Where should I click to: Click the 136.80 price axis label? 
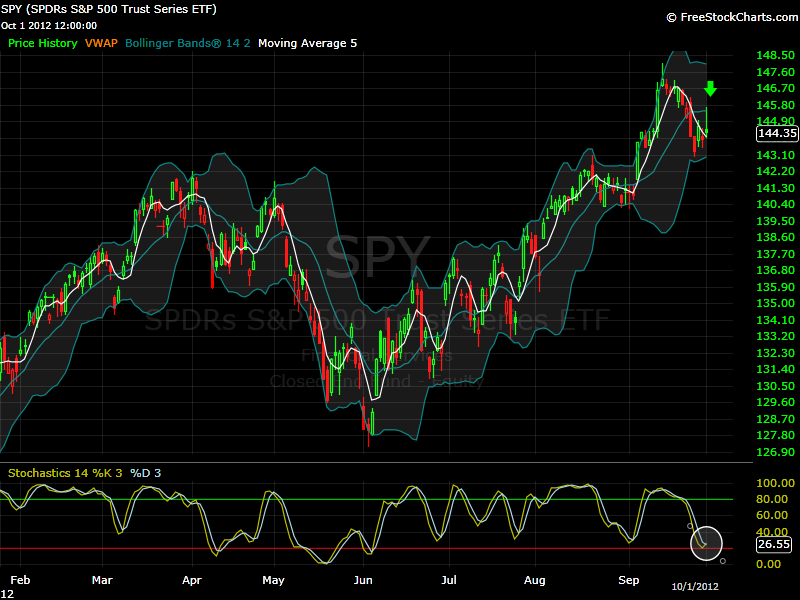click(x=775, y=270)
